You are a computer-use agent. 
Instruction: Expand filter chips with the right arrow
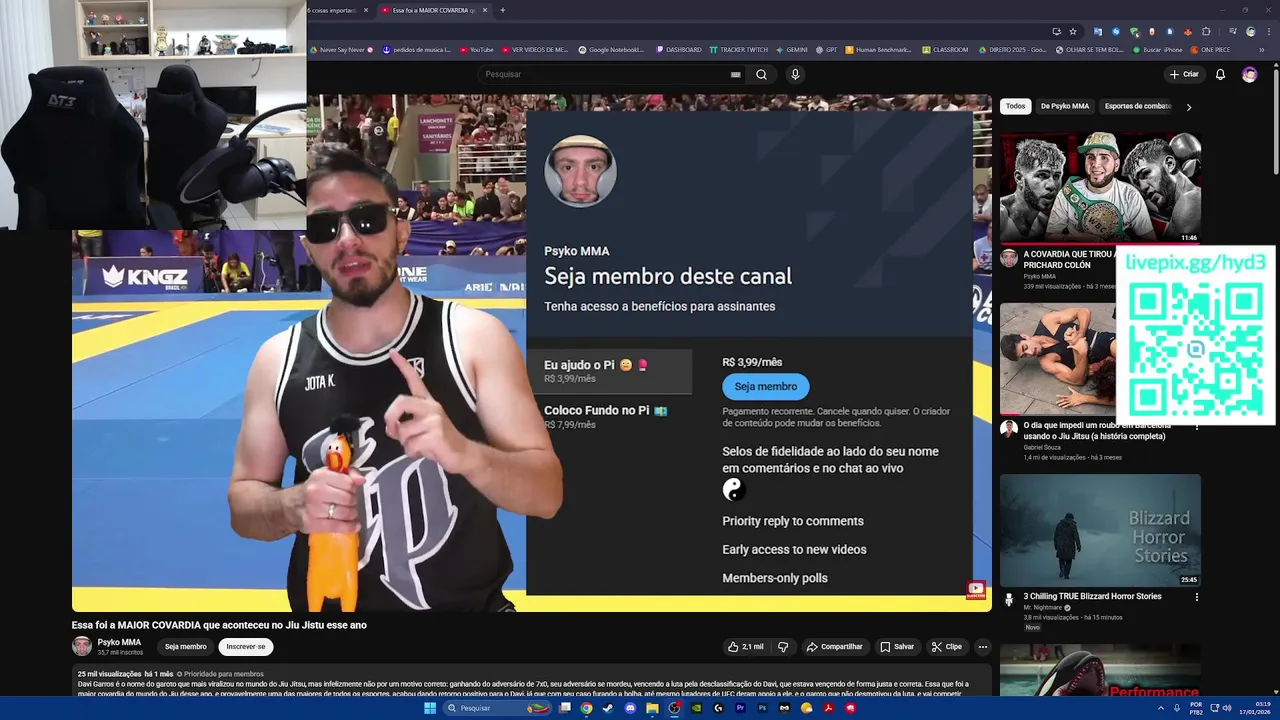tap(1189, 107)
